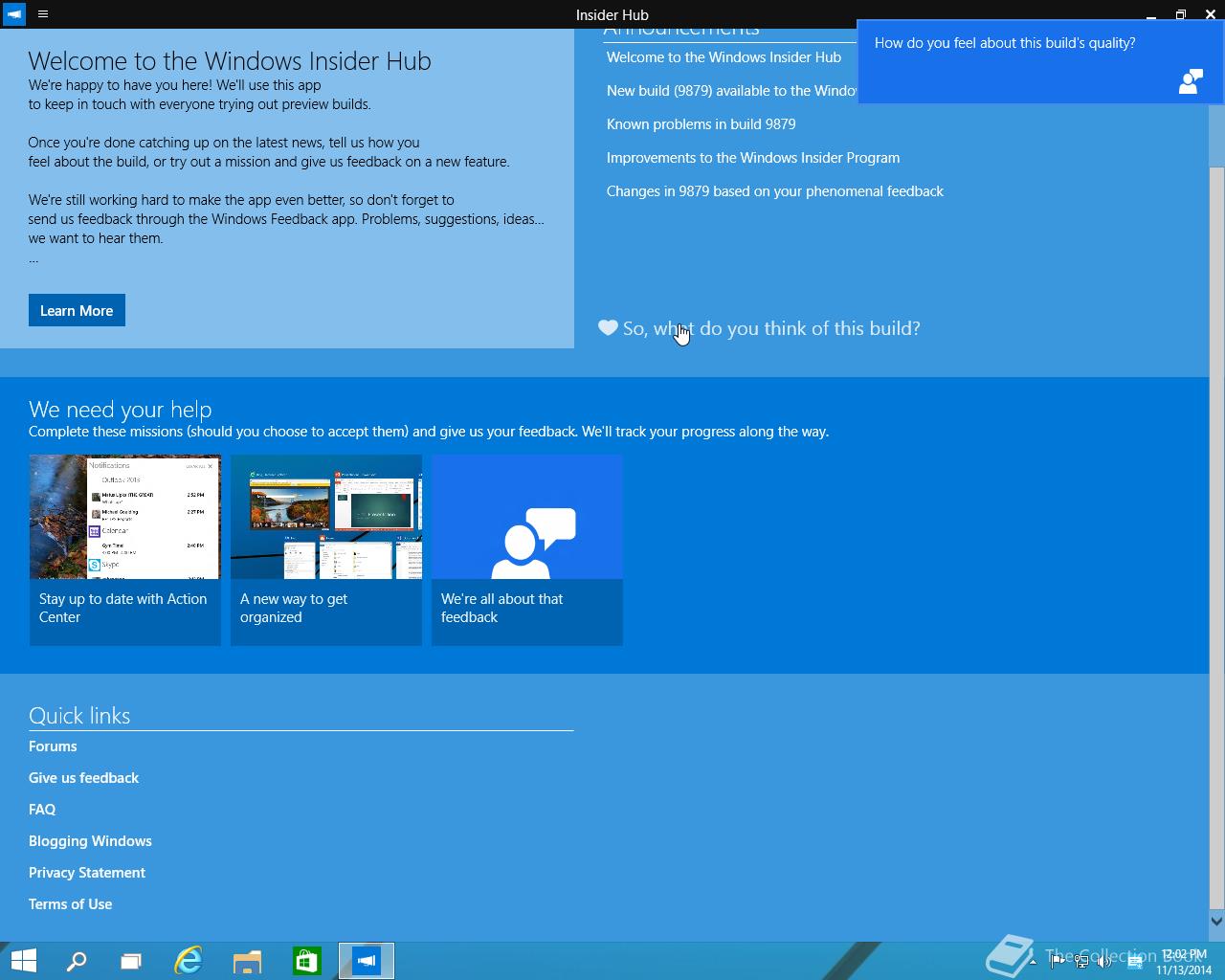Viewport: 1225px width, 980px height.
Task: Click build quality feedback notification
Action: (x=1040, y=61)
